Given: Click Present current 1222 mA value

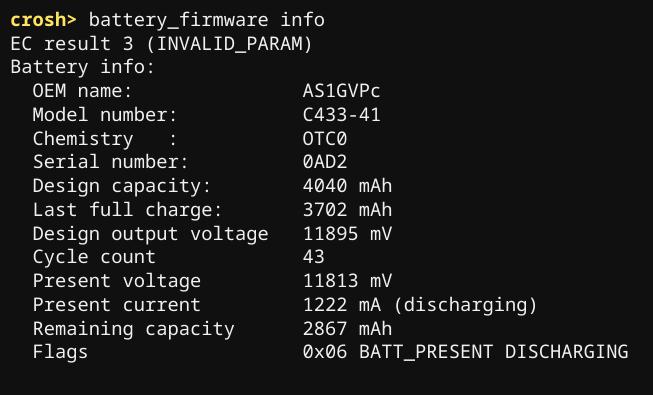Looking at the screenshot, I should pos(341,305).
